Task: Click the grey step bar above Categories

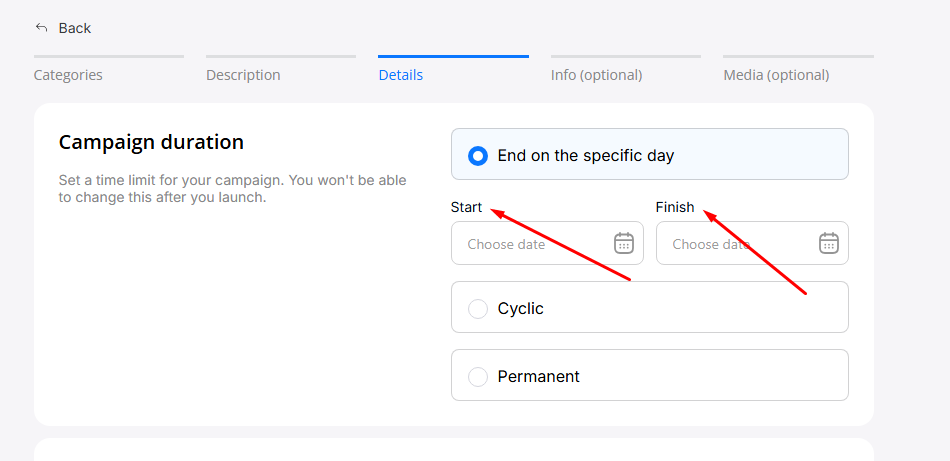Action: coord(108,56)
